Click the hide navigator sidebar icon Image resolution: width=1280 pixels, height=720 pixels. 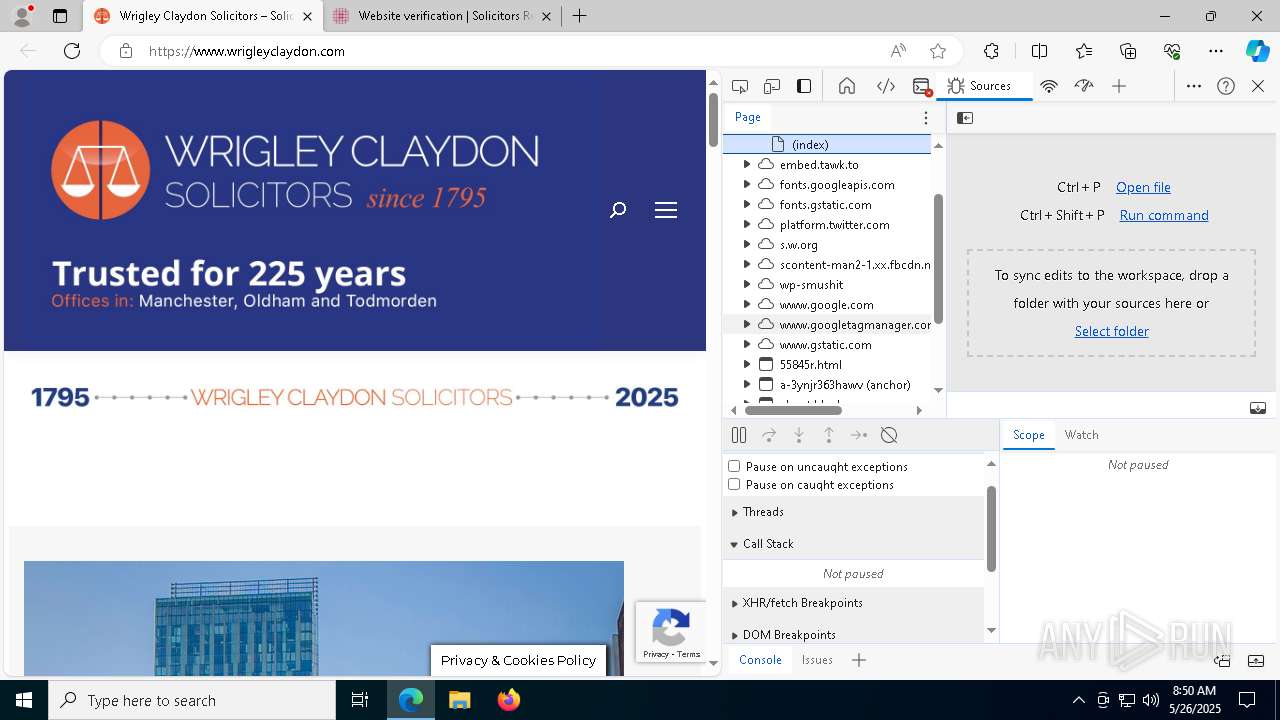(x=965, y=118)
